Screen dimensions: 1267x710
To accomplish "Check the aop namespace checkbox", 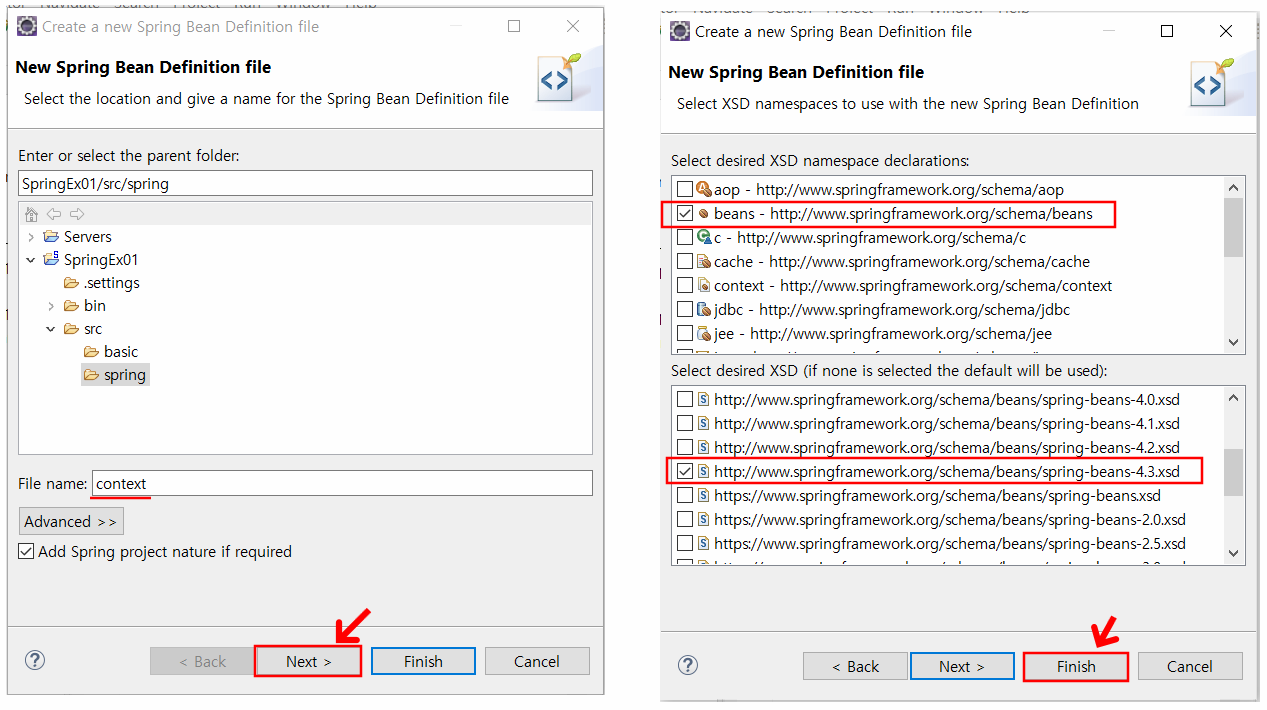I will click(684, 189).
